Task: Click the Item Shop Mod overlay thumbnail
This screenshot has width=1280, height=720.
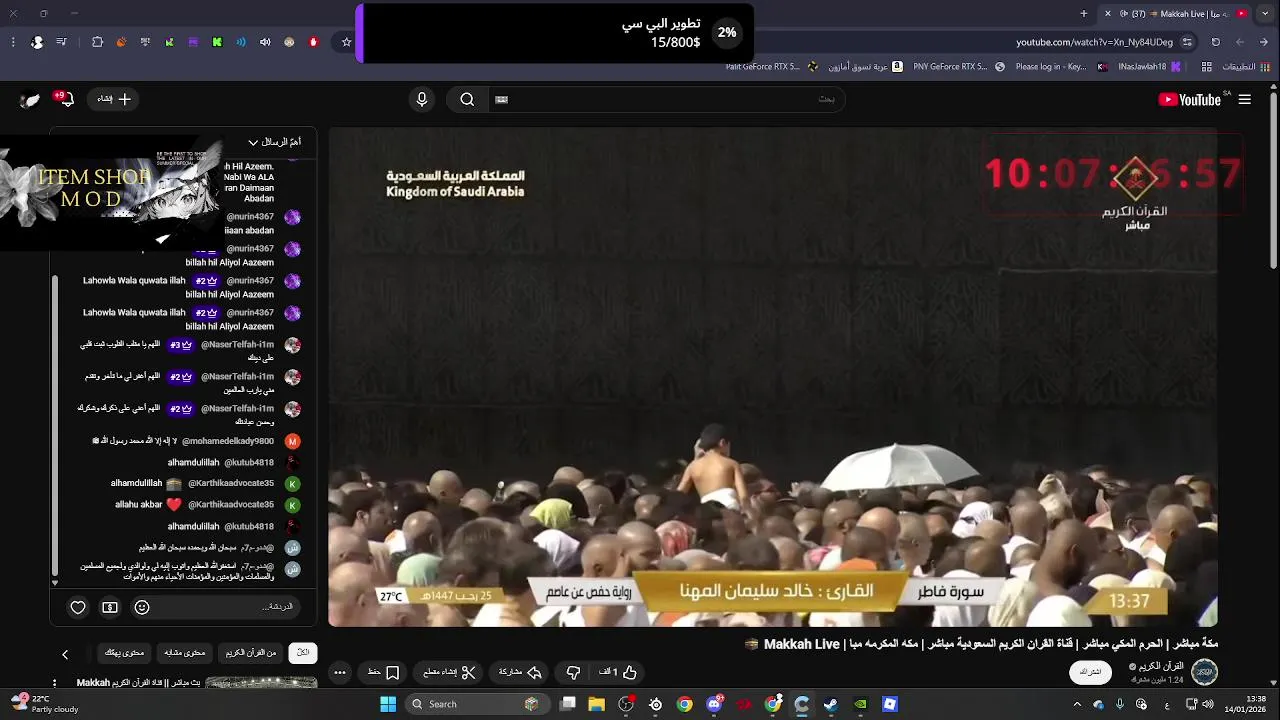Action: 110,190
